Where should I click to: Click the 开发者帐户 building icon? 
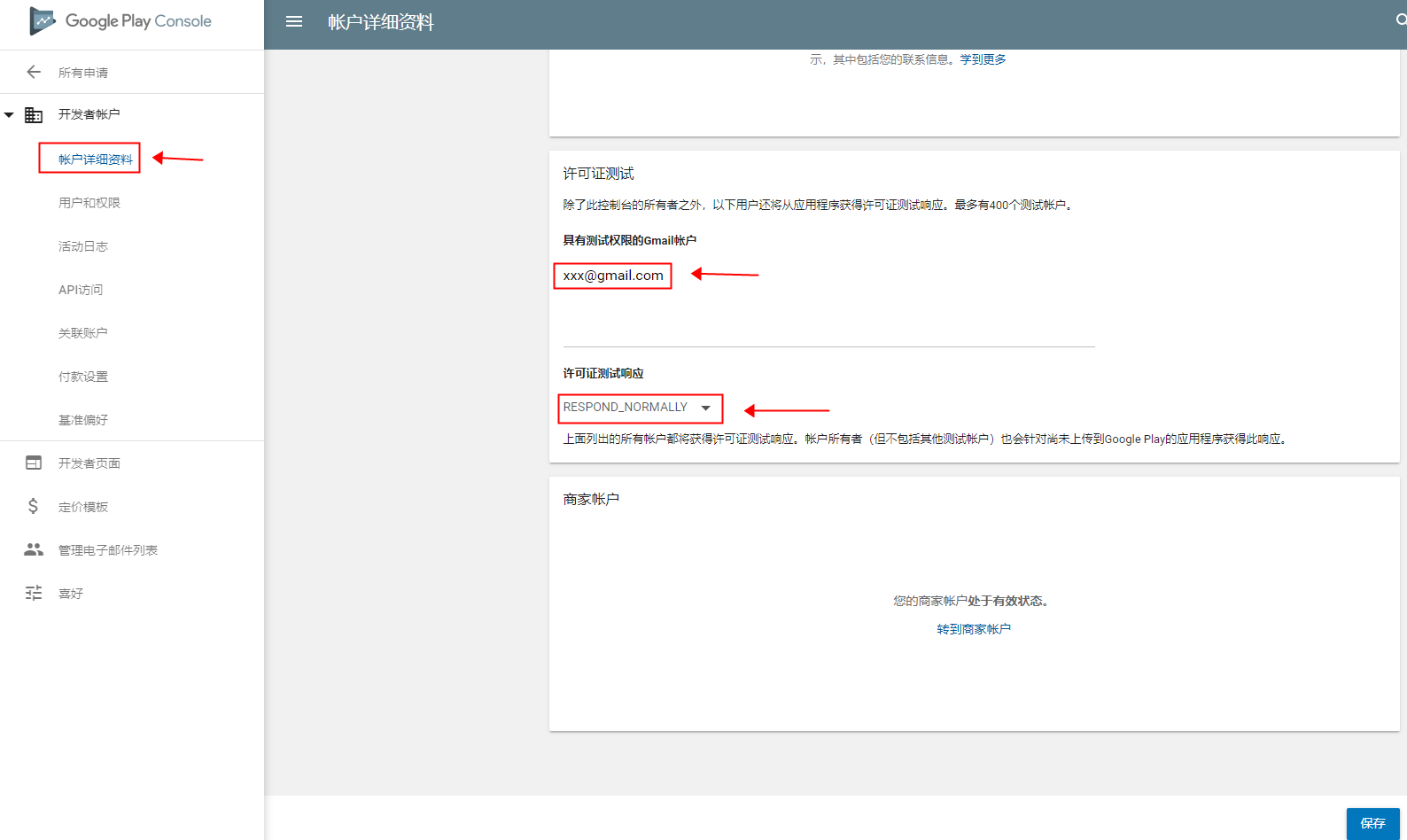[x=34, y=114]
